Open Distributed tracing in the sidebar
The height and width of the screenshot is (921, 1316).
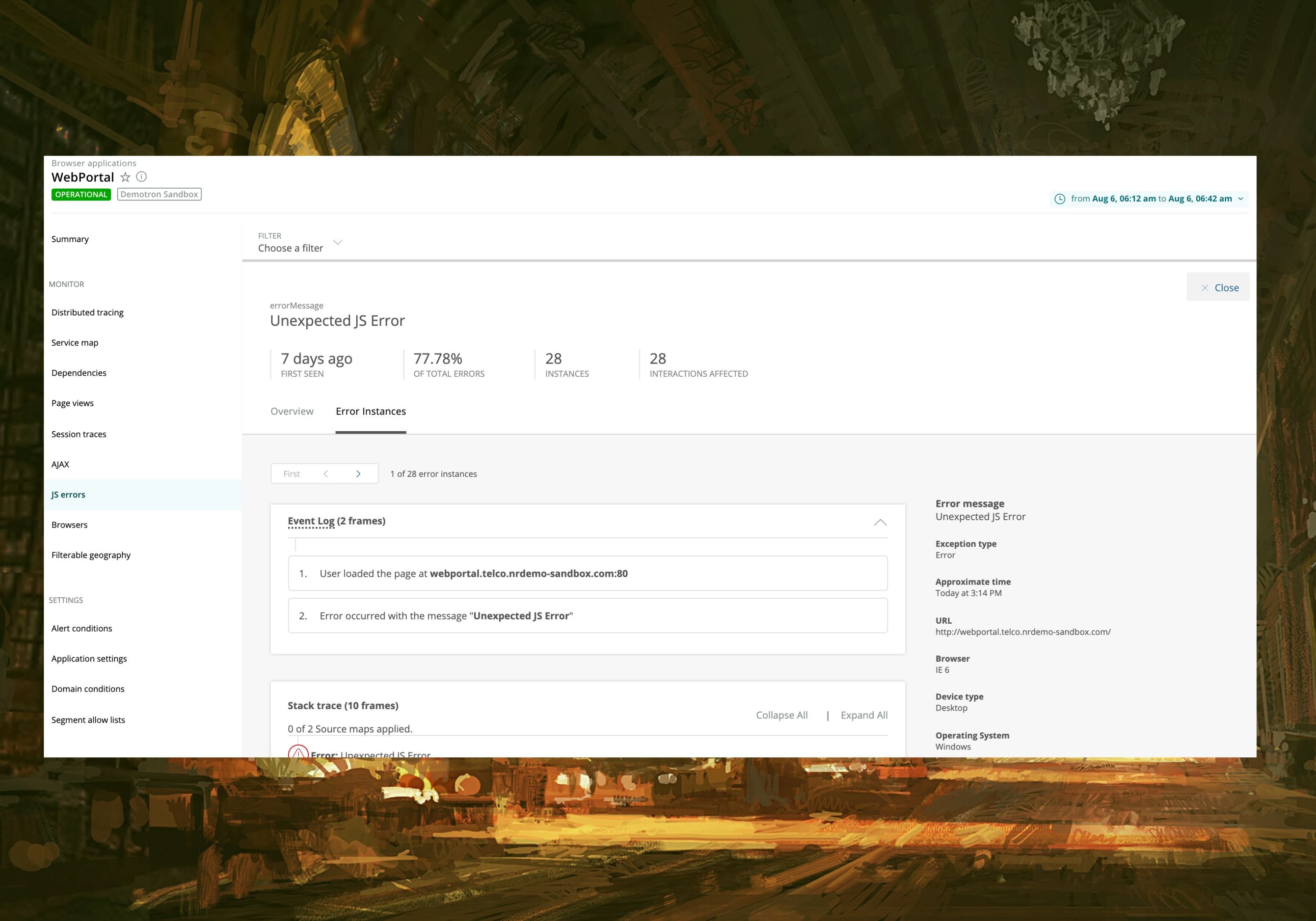tap(88, 312)
